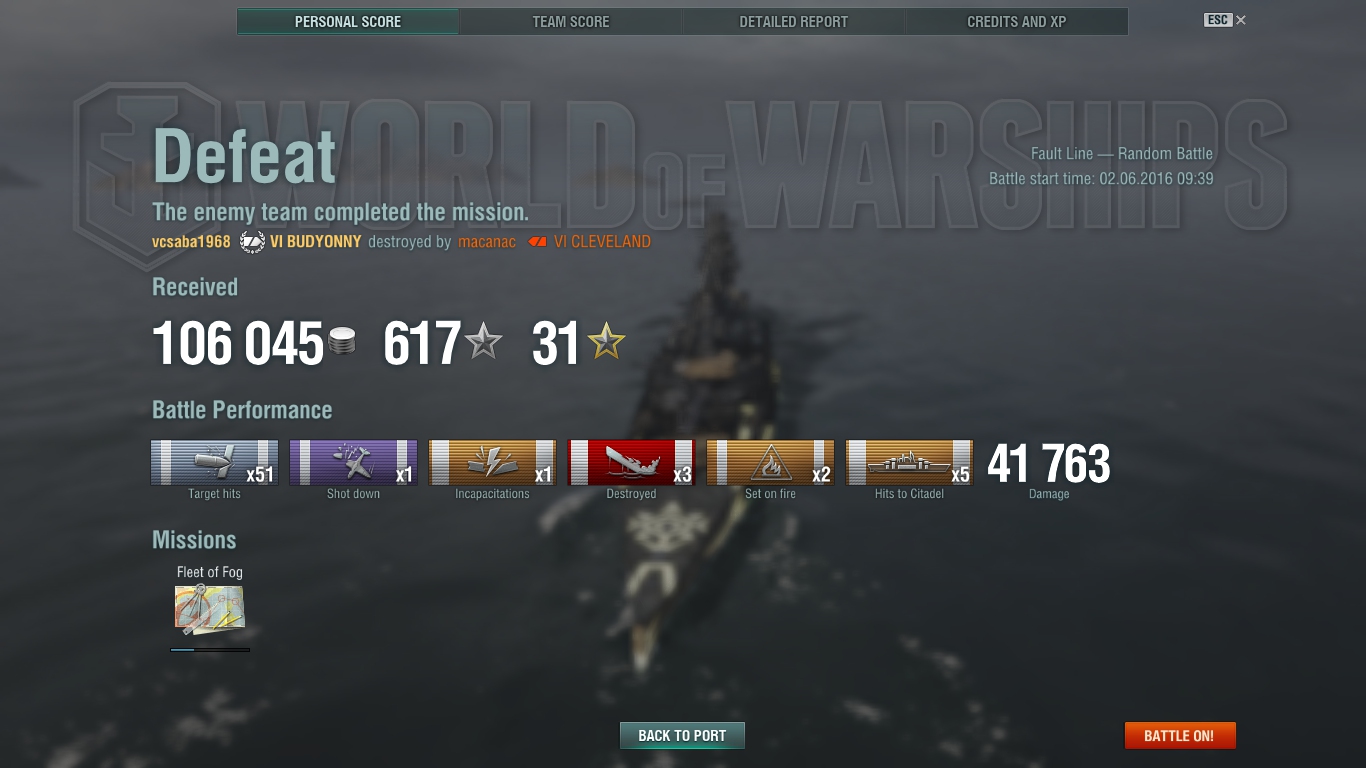Click the gold free XP star

(x=606, y=343)
